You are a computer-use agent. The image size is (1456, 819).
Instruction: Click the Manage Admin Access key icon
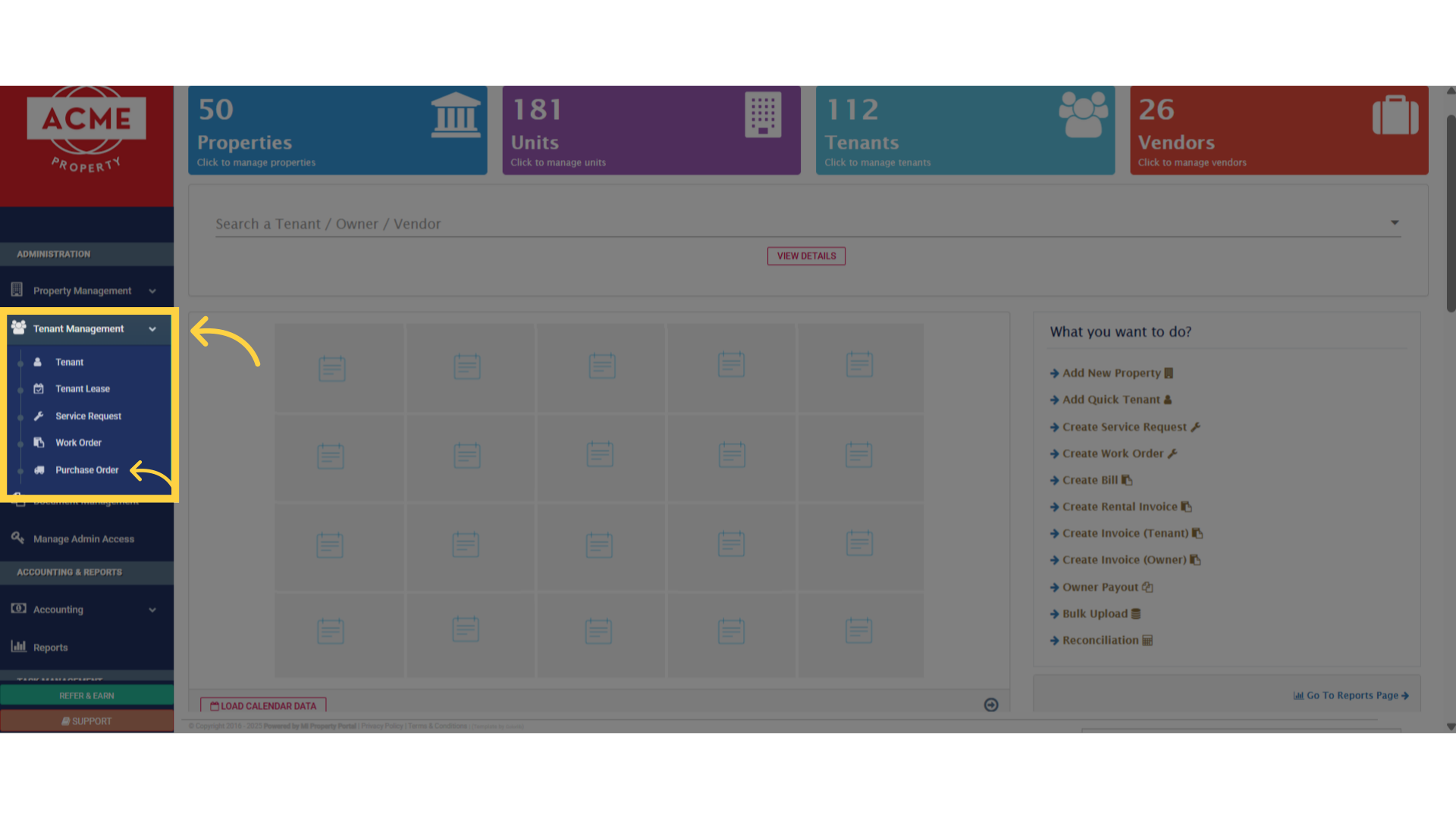tap(18, 538)
